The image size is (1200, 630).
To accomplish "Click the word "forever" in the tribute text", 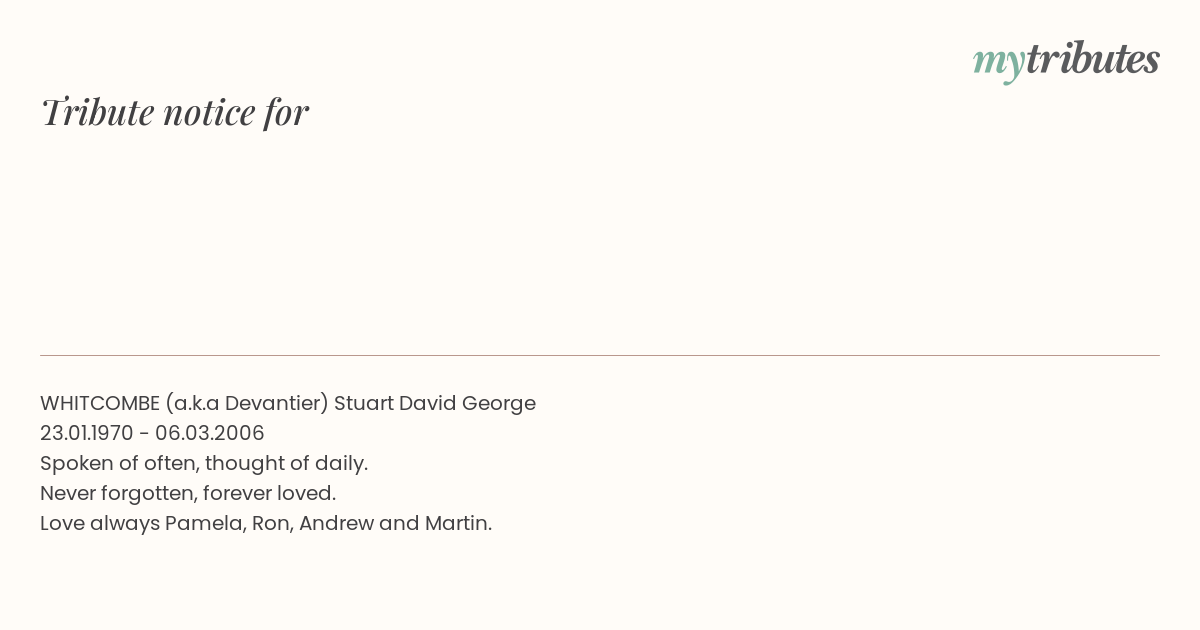I will [x=238, y=493].
